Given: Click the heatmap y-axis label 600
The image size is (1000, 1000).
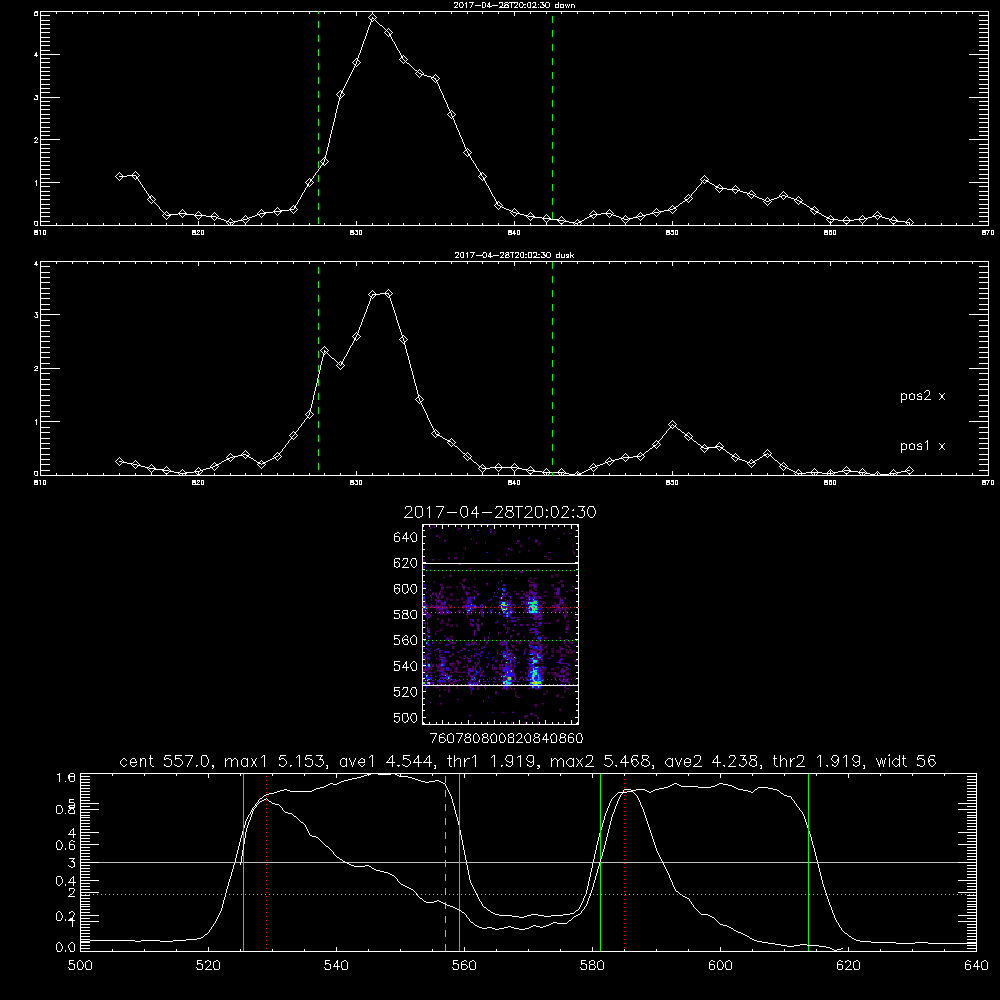Looking at the screenshot, I should (406, 589).
